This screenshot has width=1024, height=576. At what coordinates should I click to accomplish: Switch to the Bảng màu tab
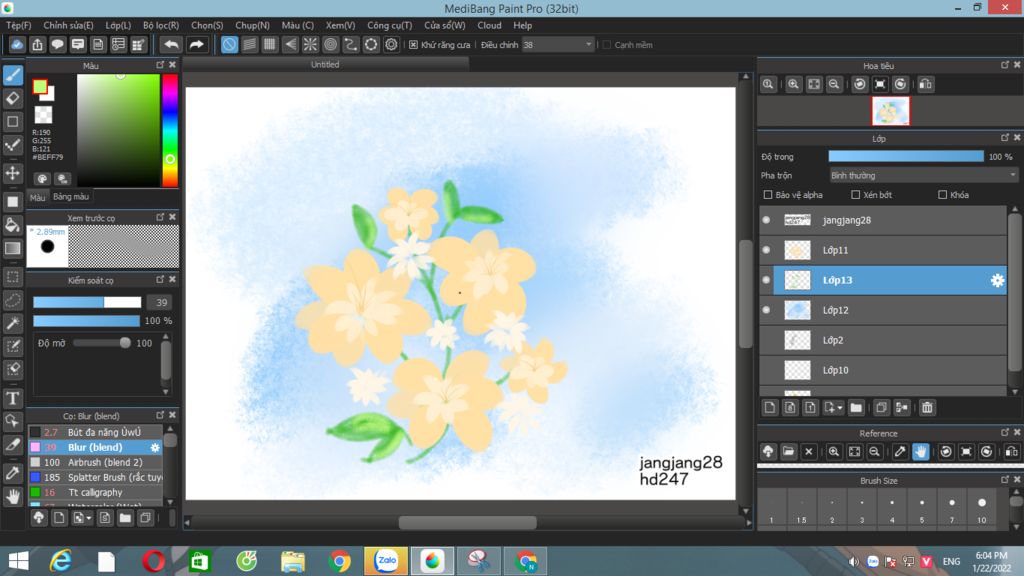71,197
